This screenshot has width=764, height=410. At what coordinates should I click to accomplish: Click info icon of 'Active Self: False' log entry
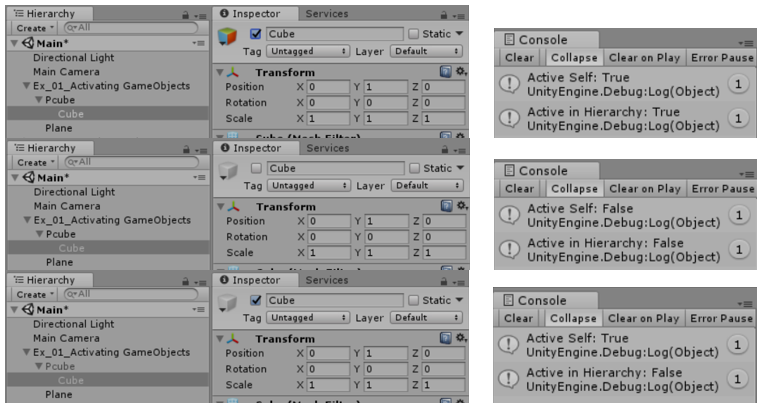[510, 215]
